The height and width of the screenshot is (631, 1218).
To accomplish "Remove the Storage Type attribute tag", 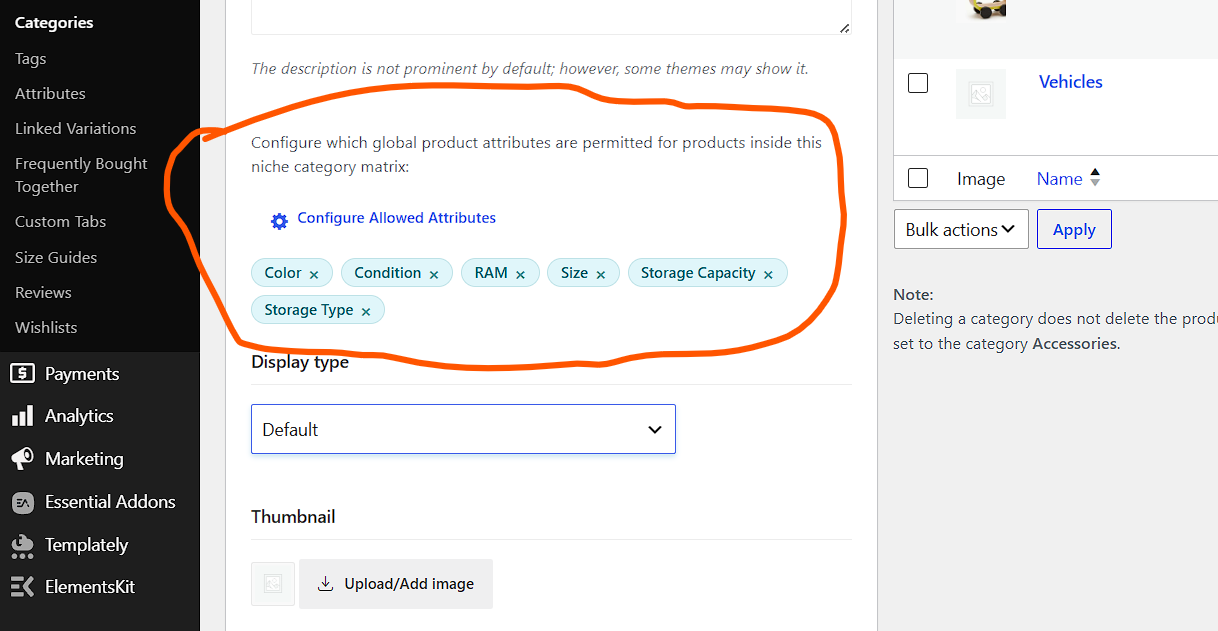I will [366, 311].
